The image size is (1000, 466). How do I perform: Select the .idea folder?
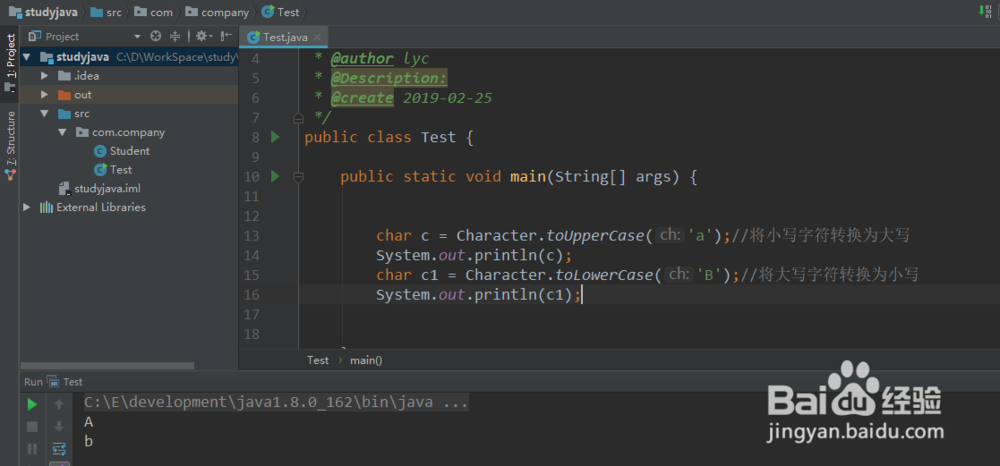(86, 76)
